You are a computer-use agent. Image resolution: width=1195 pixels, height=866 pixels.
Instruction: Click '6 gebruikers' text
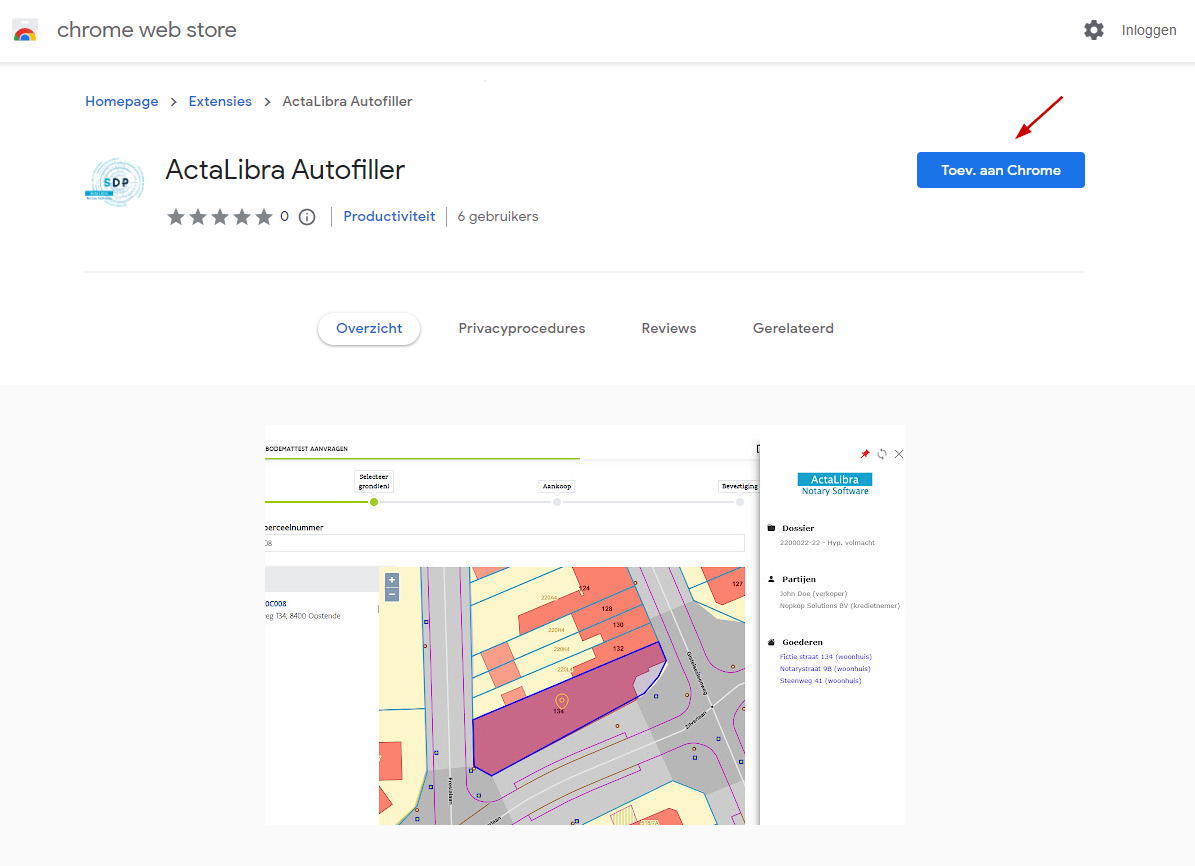click(x=498, y=216)
